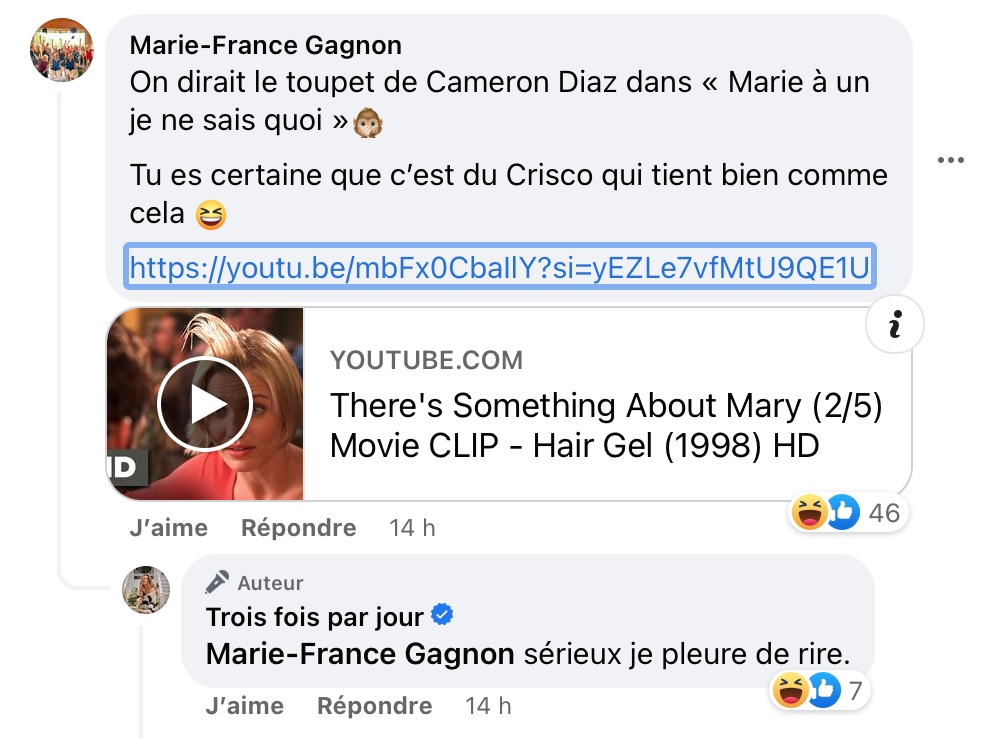Open Trois fois par jour profile picture
Screen dimensions: 986x738
[x=146, y=590]
